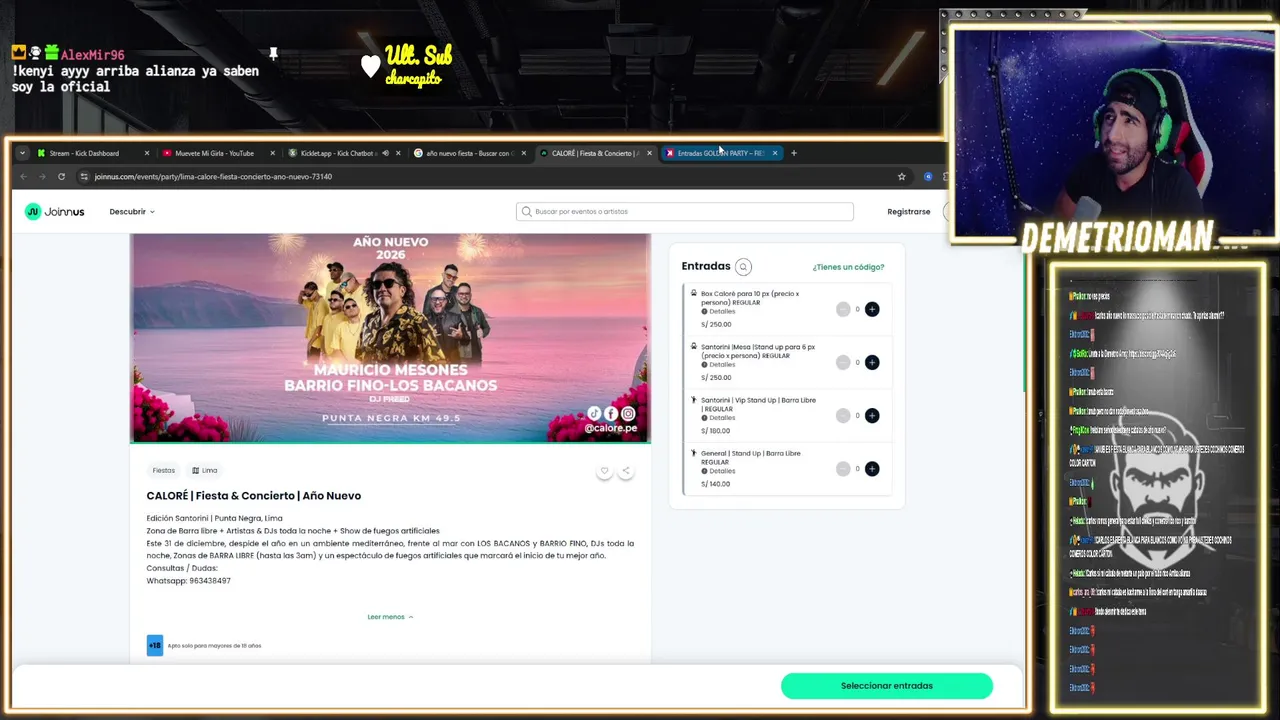Decrease Santorini Mesa Stand up ticket quantity

(x=842, y=362)
